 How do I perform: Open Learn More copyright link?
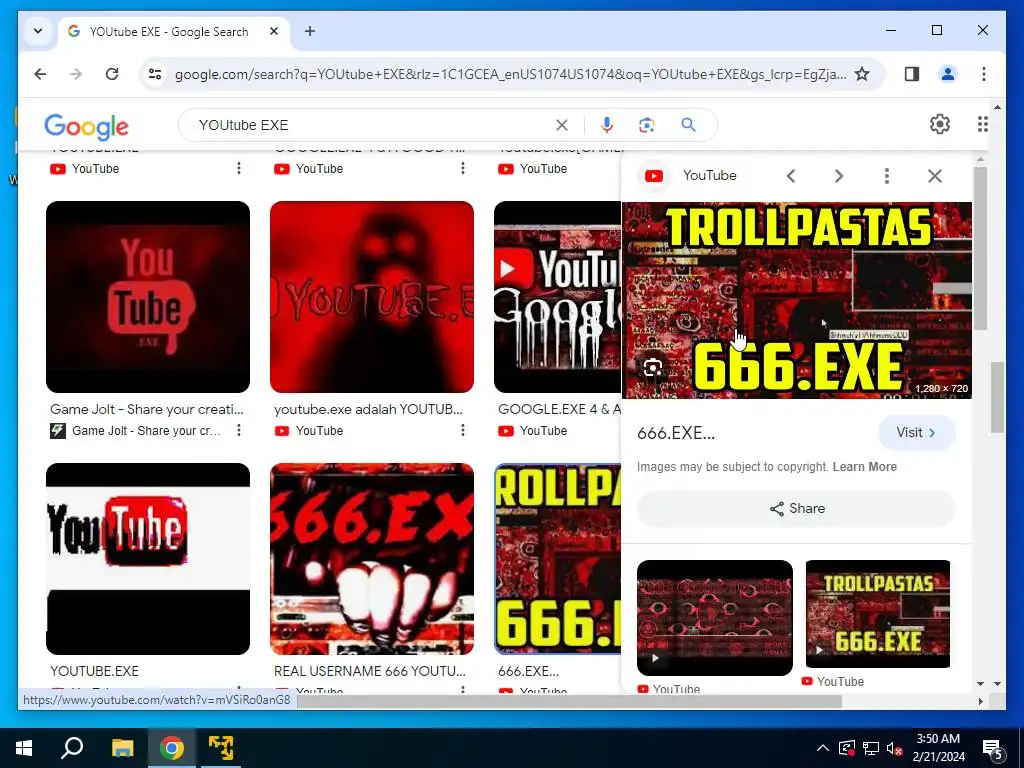click(x=865, y=467)
